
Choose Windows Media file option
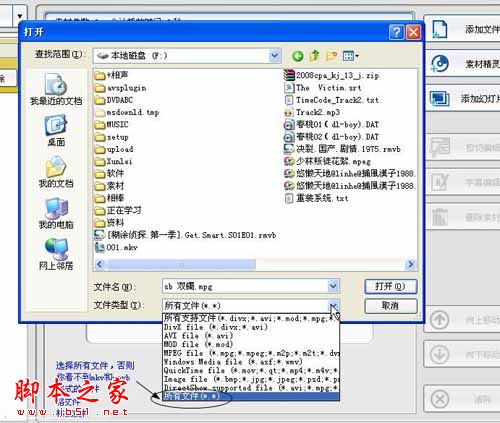coord(251,362)
